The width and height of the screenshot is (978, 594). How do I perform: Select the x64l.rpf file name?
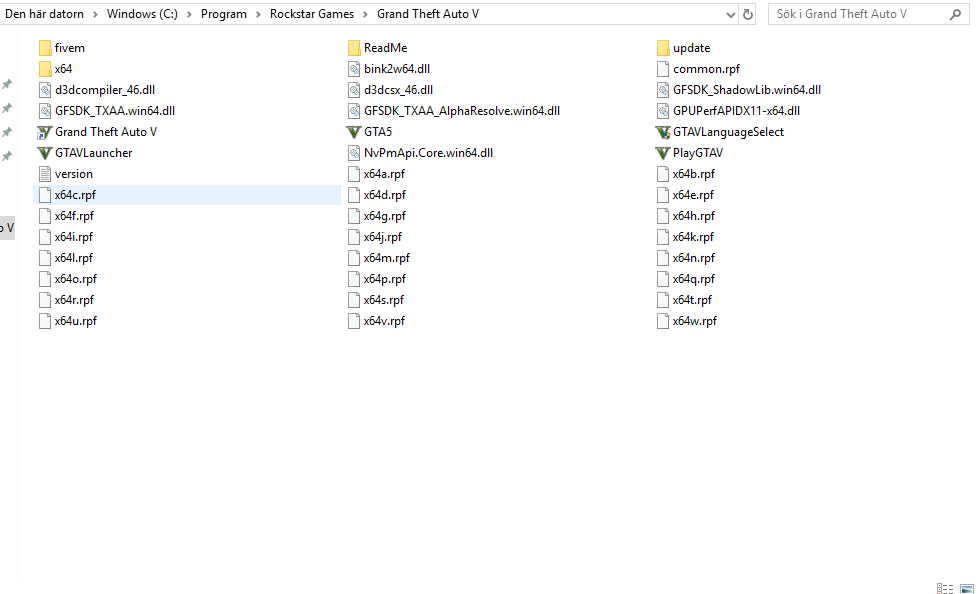pyautogui.click(x=74, y=258)
